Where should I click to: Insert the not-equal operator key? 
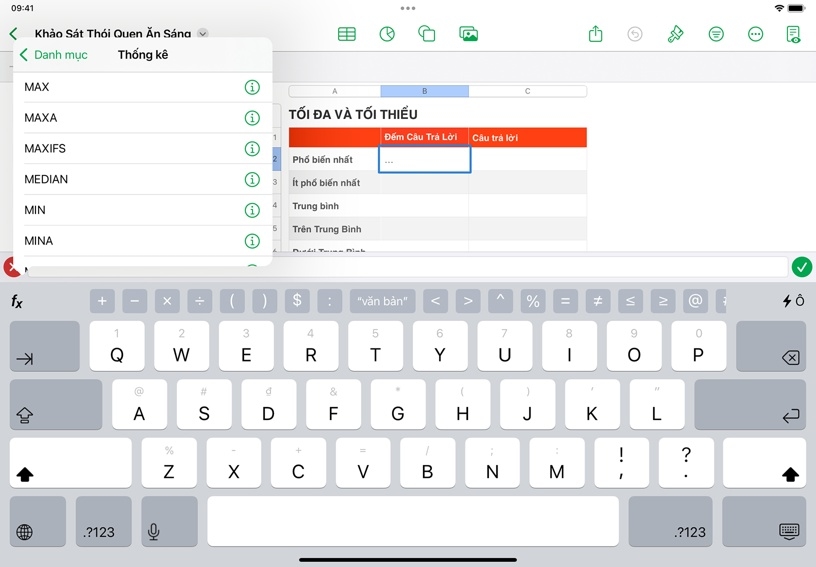pos(598,301)
